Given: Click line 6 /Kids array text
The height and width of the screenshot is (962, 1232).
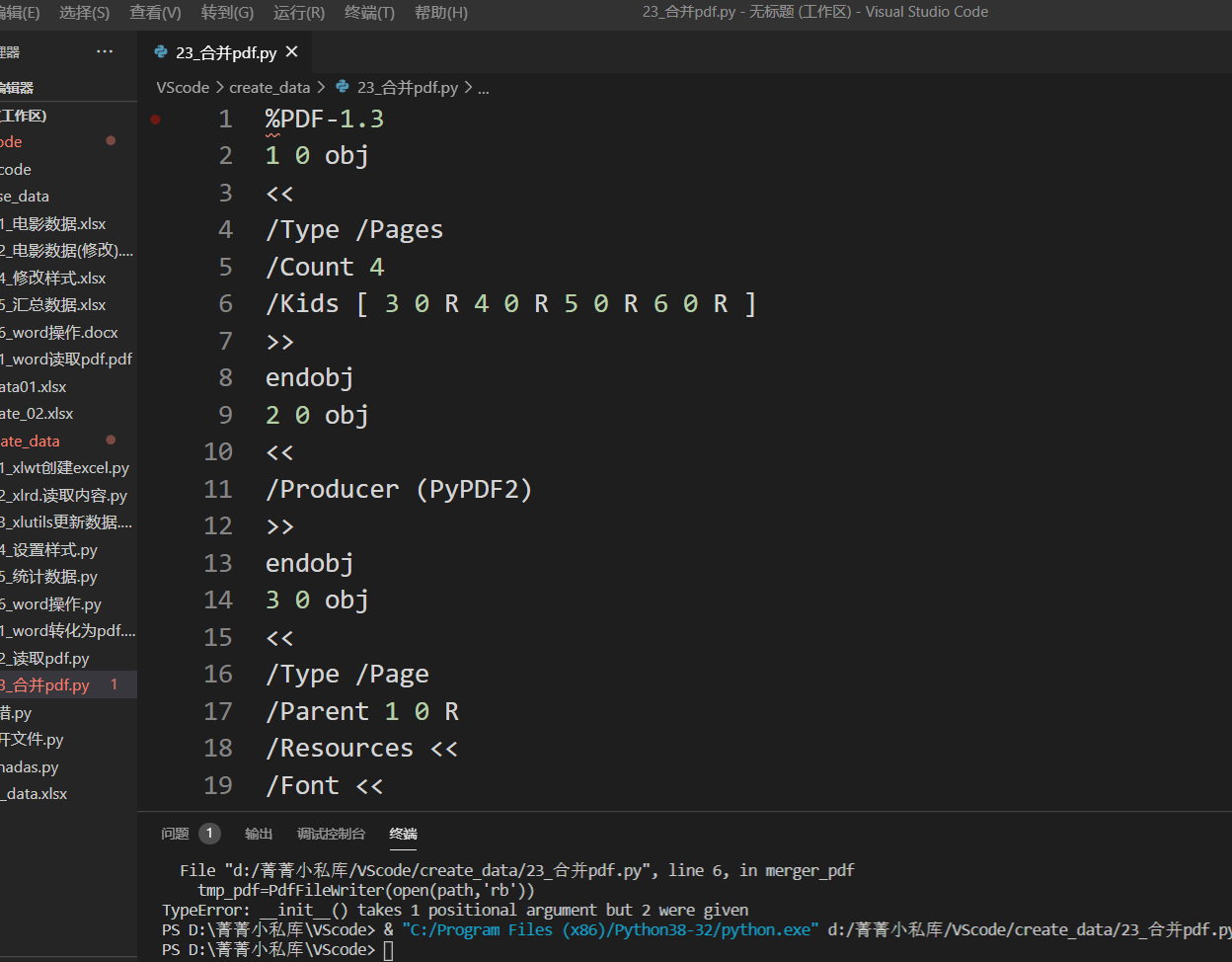Looking at the screenshot, I should click(x=510, y=304).
